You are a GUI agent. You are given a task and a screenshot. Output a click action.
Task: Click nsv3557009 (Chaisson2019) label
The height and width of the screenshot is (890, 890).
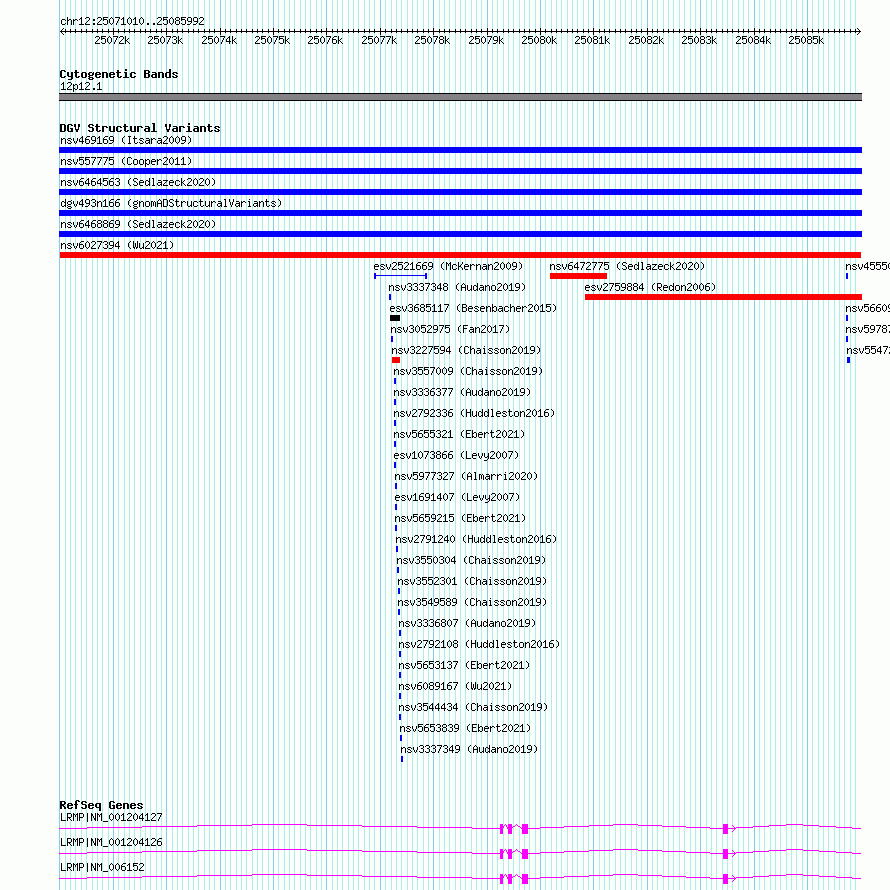tap(468, 371)
